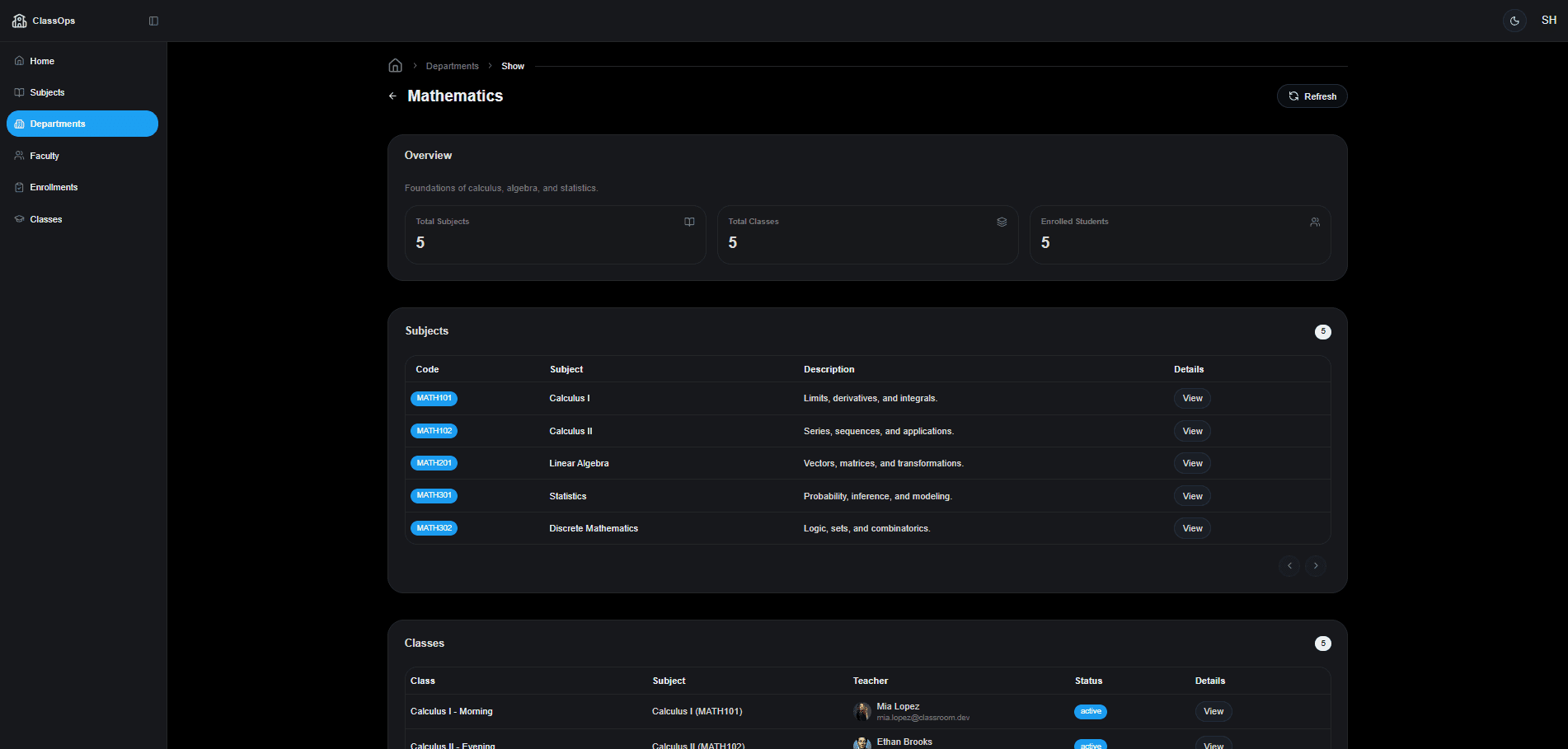Viewport: 1568px width, 749px height.
Task: Click the Description column header in Subjects
Action: [829, 369]
